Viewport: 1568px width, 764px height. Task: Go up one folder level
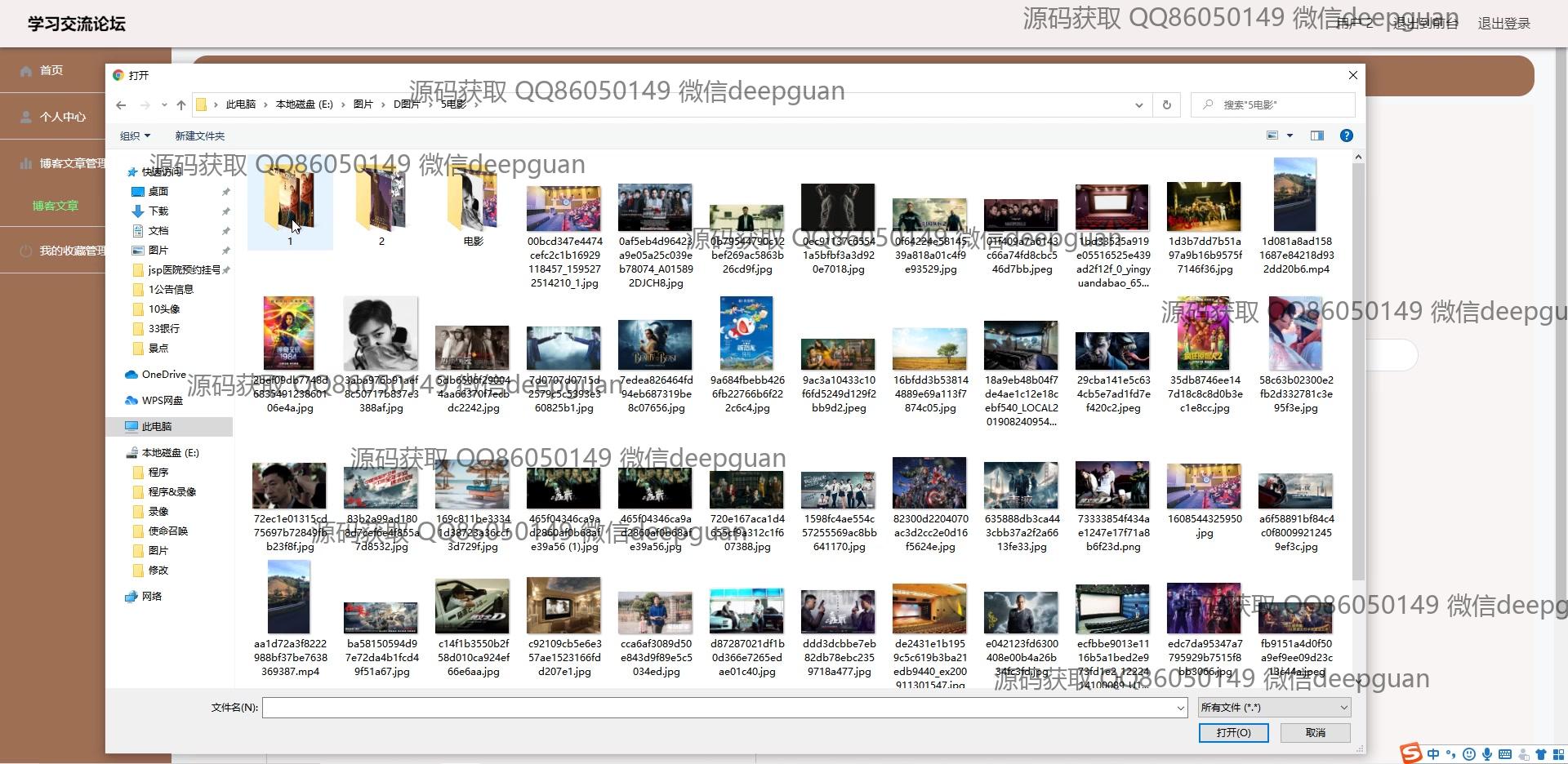point(181,105)
